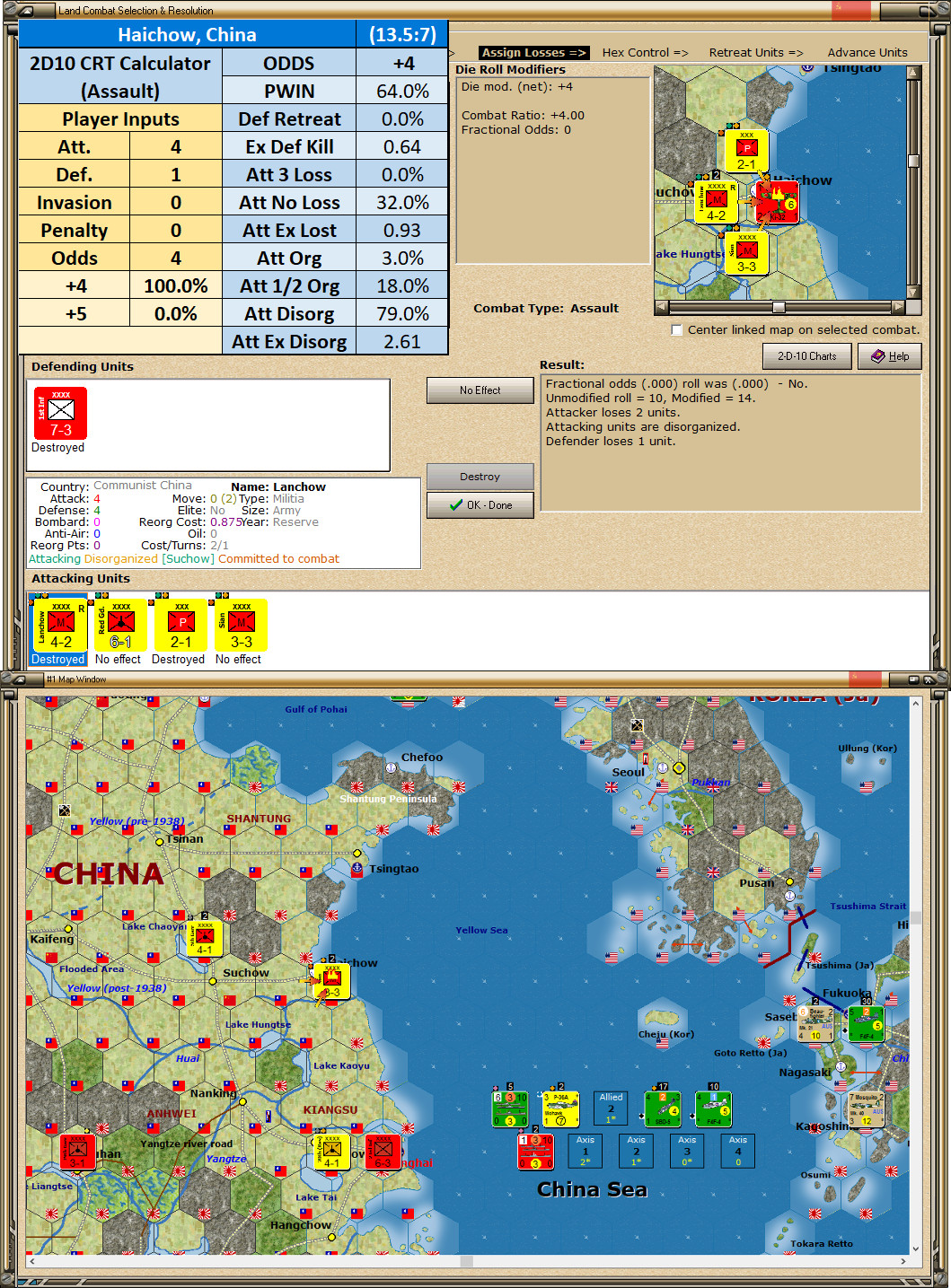The width and height of the screenshot is (951, 1288).
Task: Click the main map scroll-down arrow
Action: click(915, 1248)
